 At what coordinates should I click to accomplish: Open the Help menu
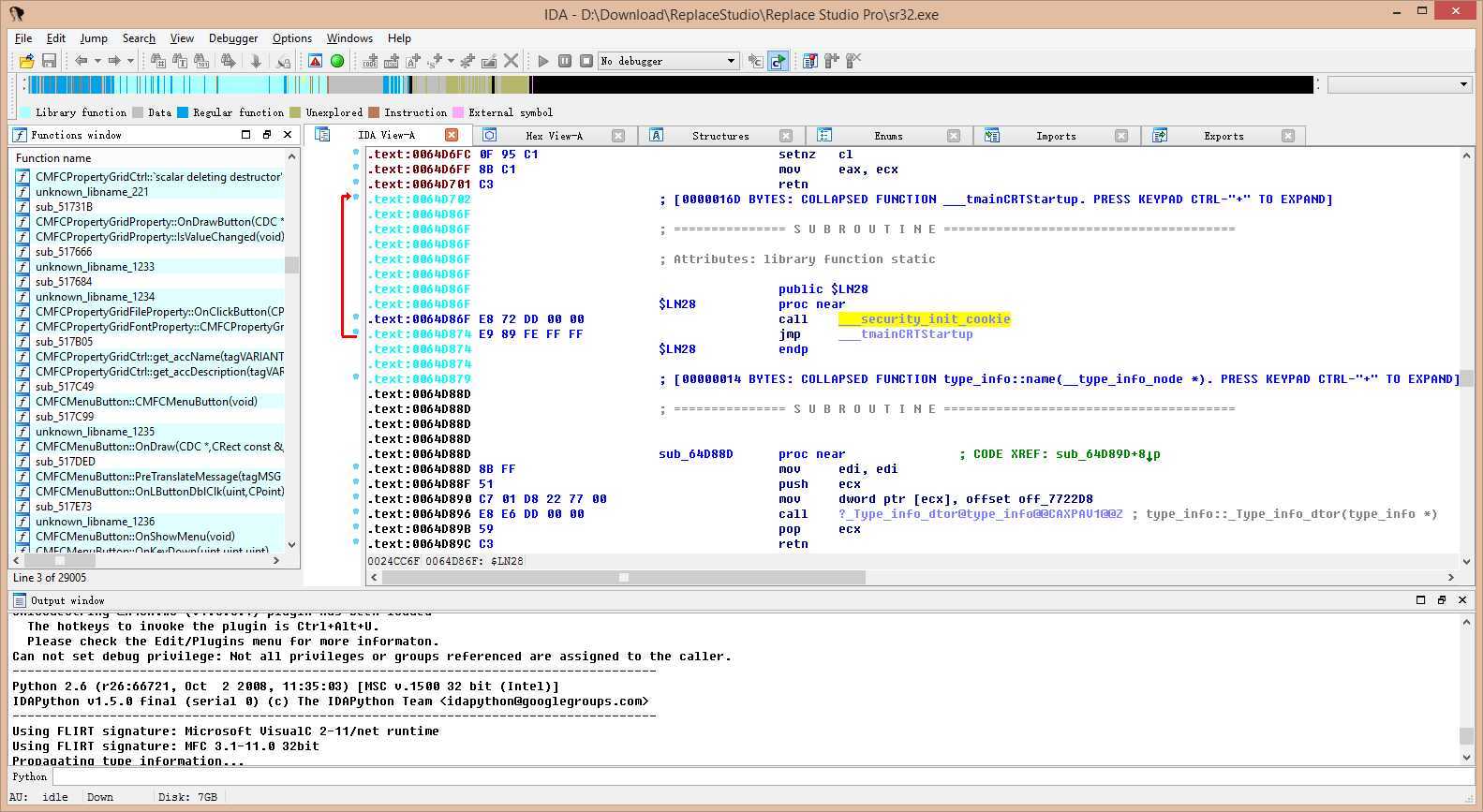click(399, 38)
